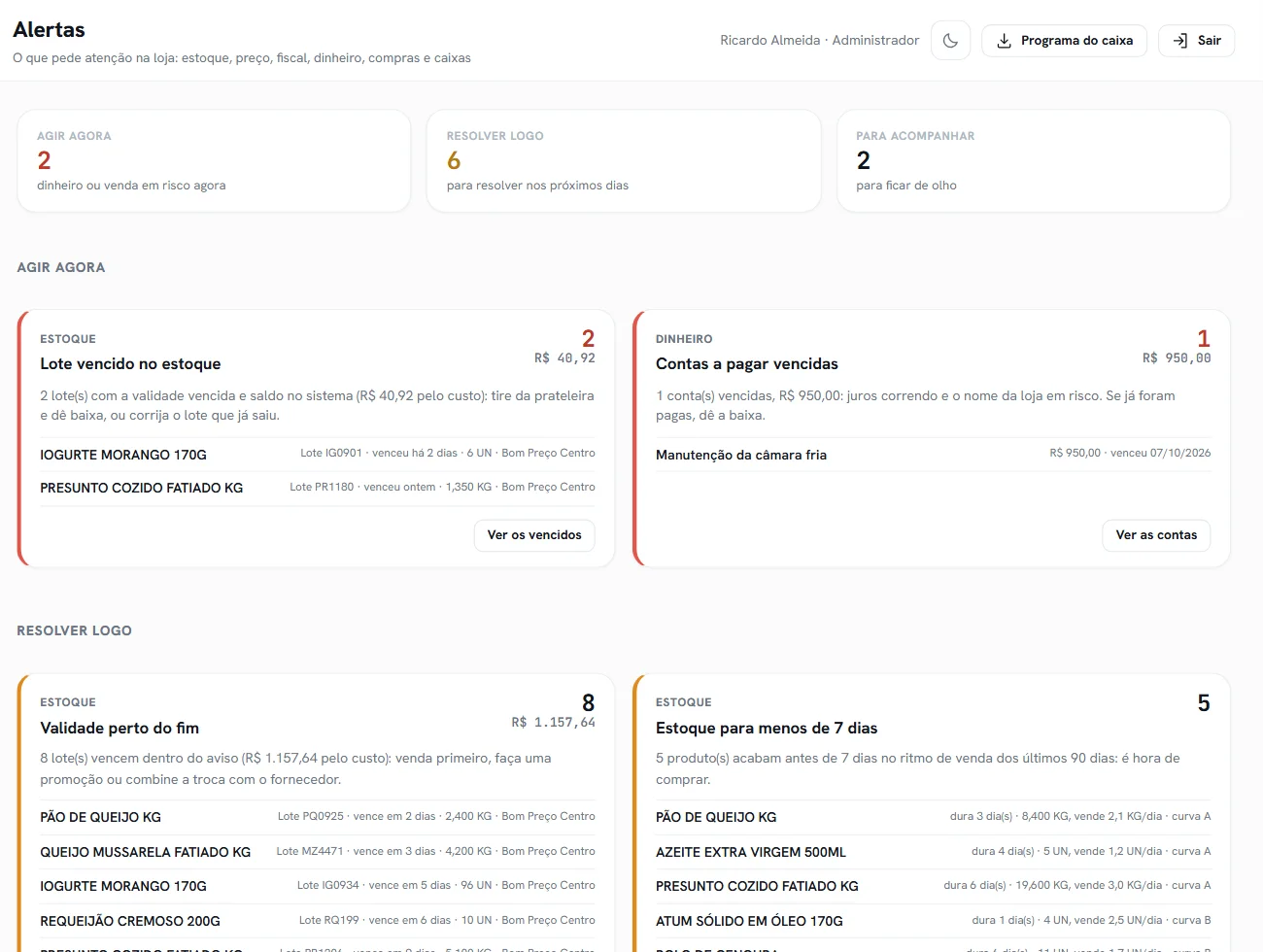Click the 'R$ 950,00 · venceu 07/10/2026' detail

tap(1130, 453)
